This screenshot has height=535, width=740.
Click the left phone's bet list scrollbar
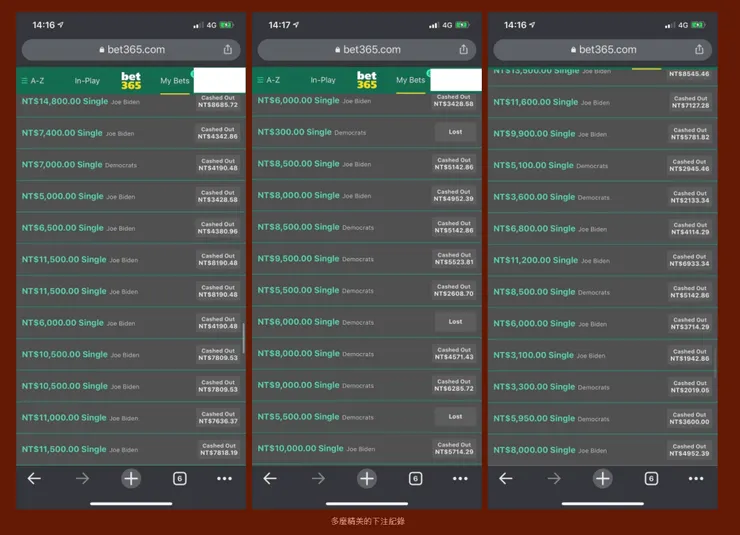(244, 338)
